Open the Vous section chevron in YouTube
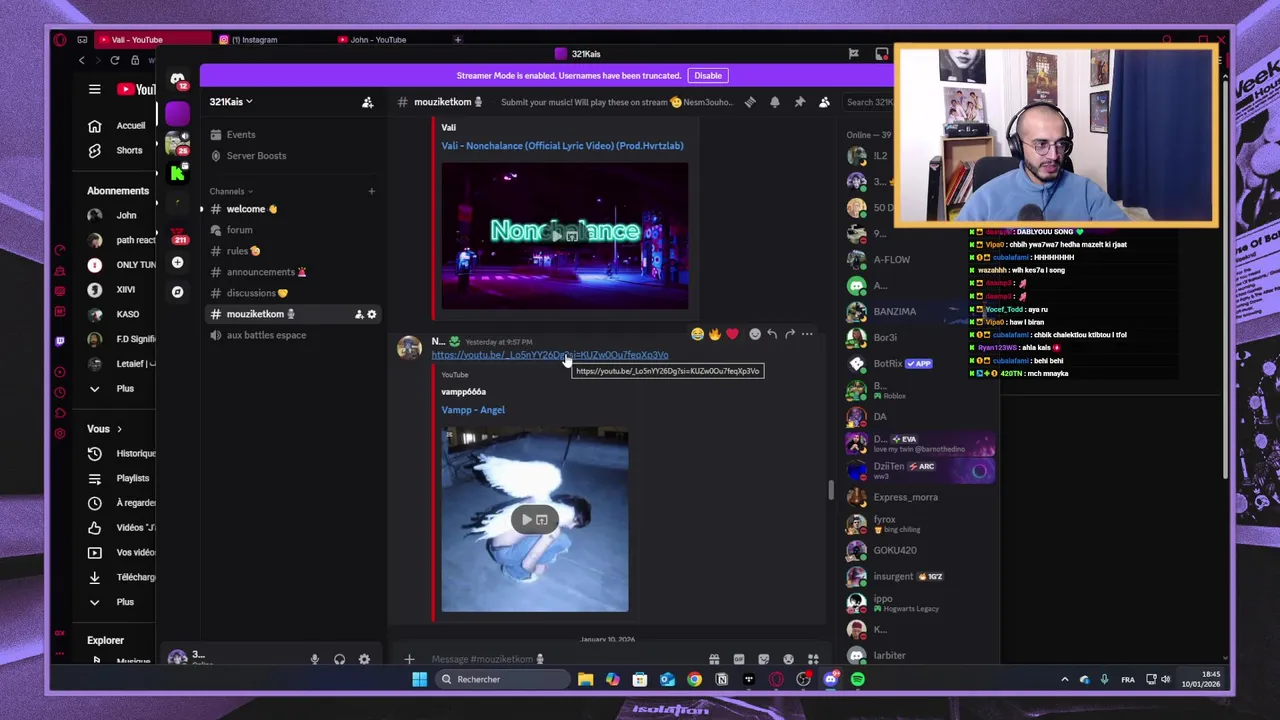1280x720 pixels. pyautogui.click(x=119, y=429)
